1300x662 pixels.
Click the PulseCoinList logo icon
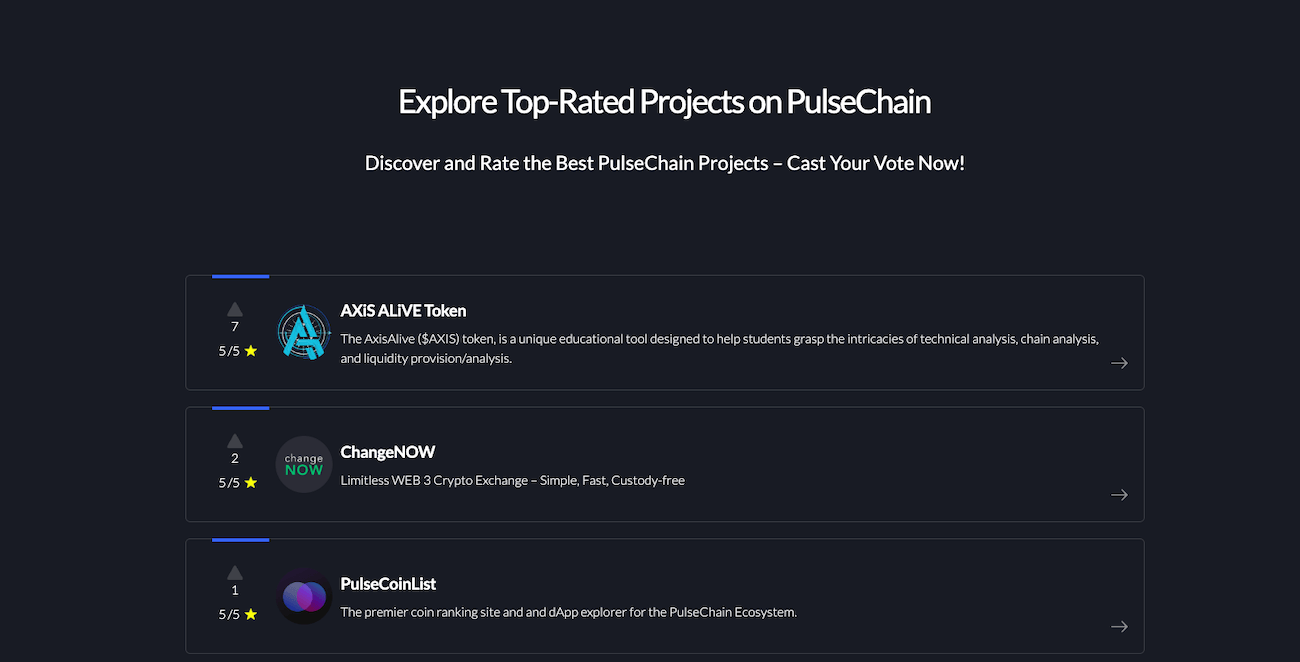(303, 596)
